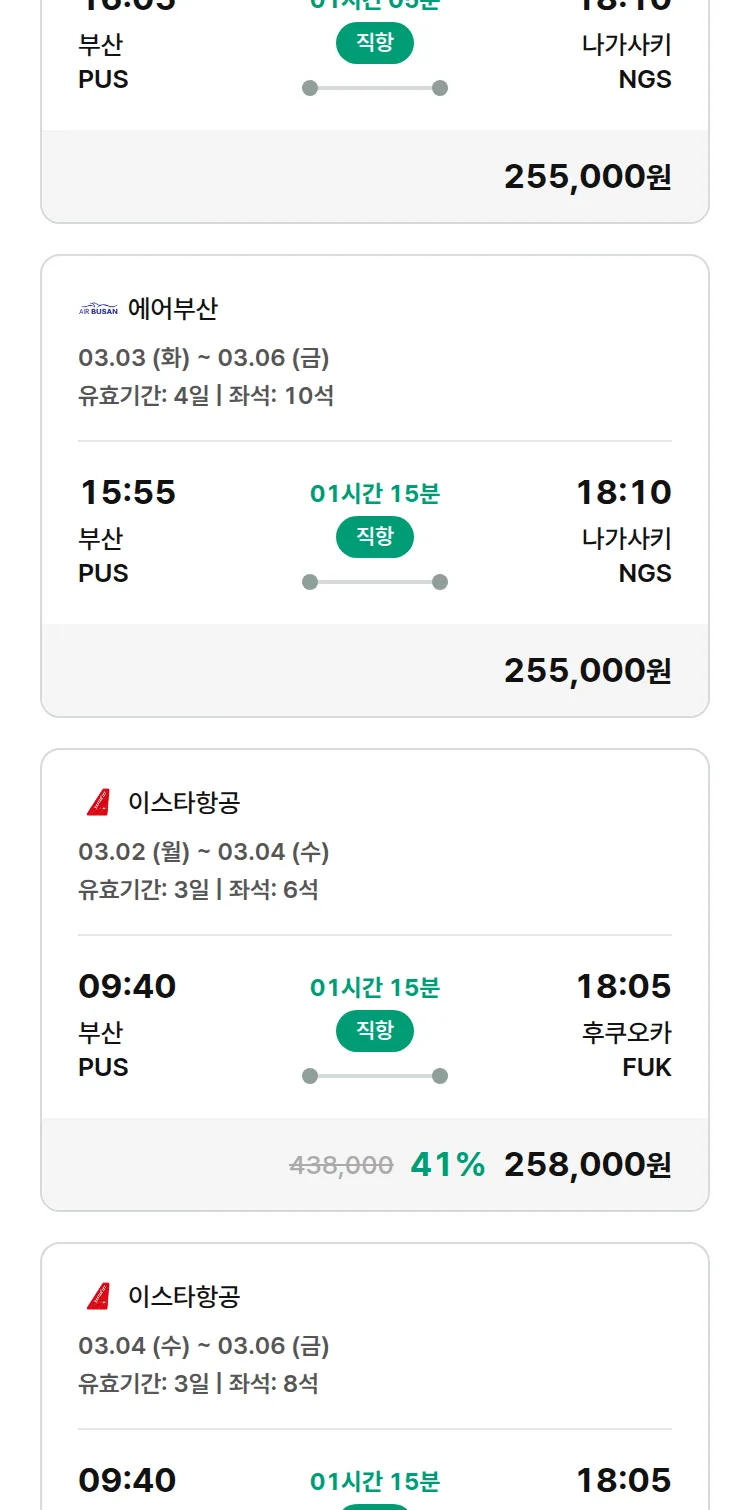Click route line under the 15:55 flight's 직항 badge
This screenshot has height=1510, width=750.
375,582
